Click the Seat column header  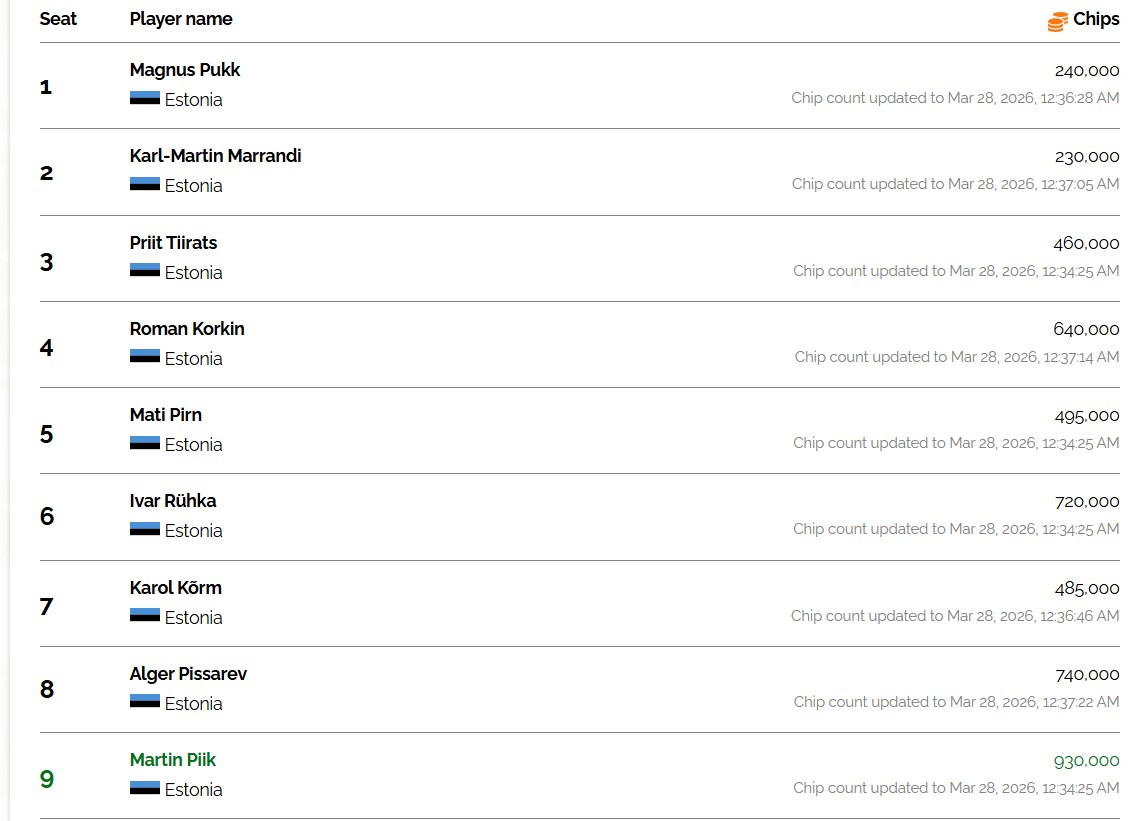[58, 19]
